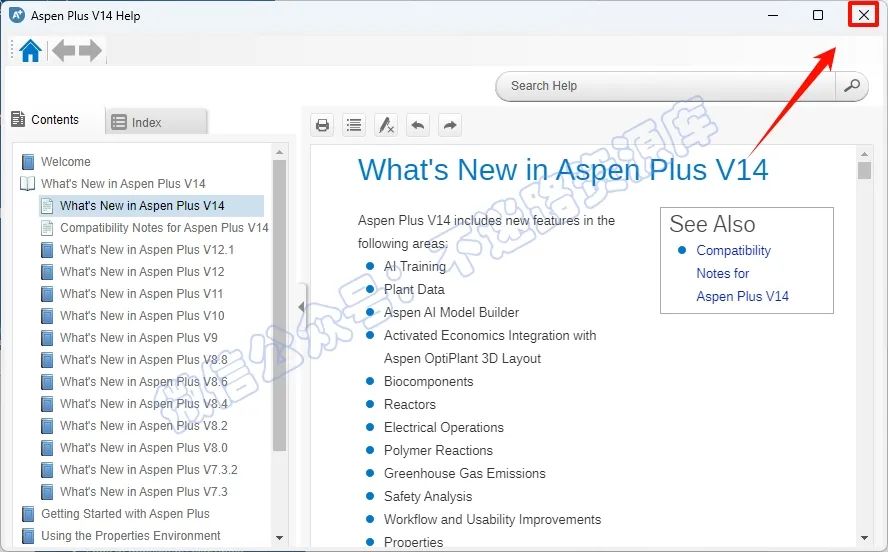The height and width of the screenshot is (552, 888).
Task: Open What's New in Aspen Plus V8.2
Action: [x=144, y=426]
